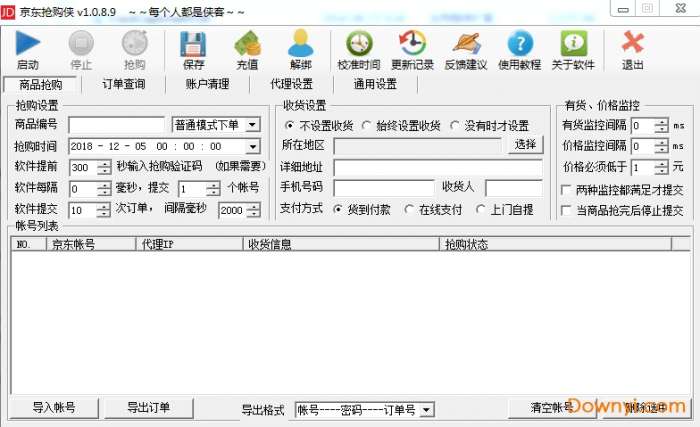Click the 代理IP column header

(x=189, y=244)
